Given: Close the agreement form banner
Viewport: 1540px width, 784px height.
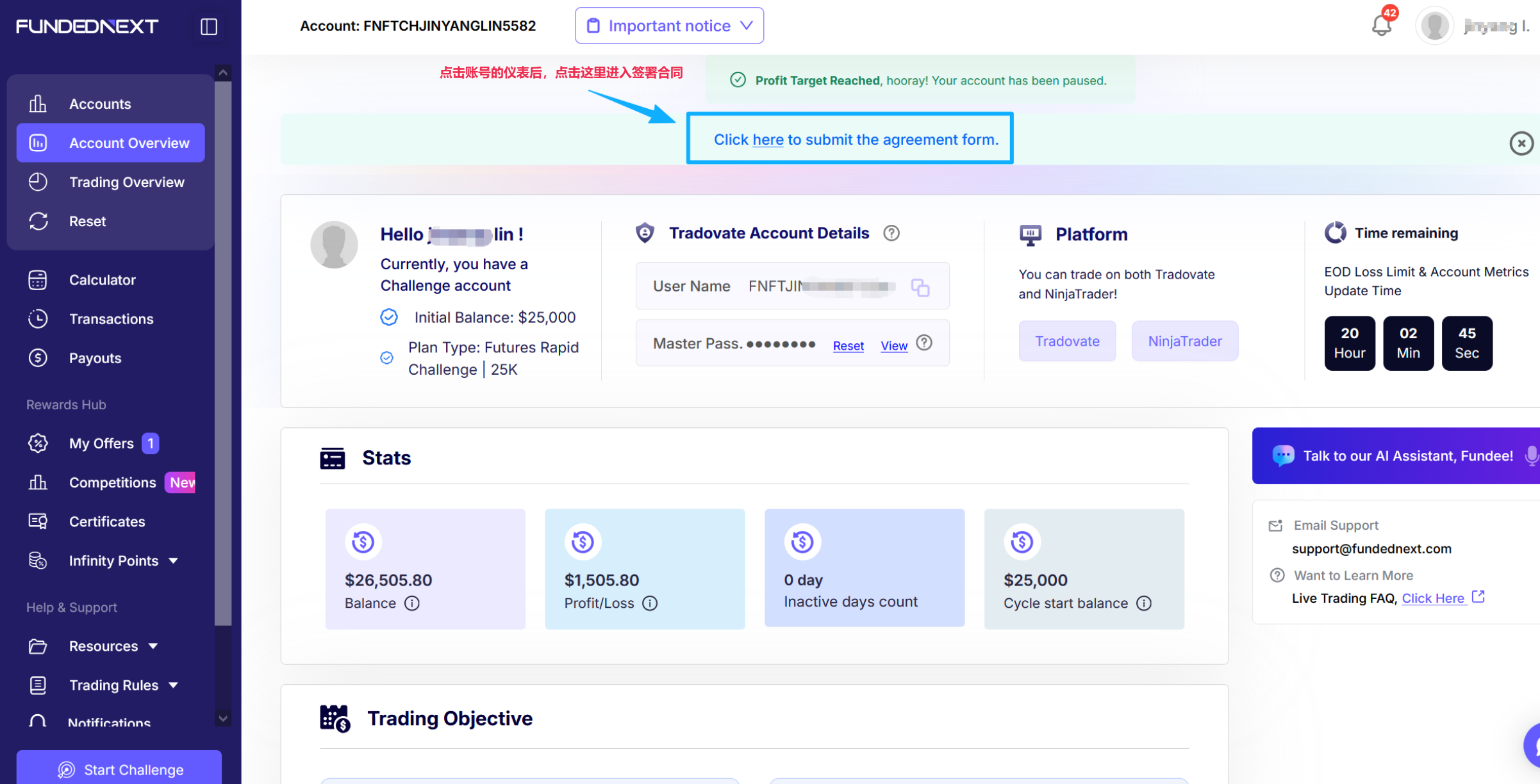Looking at the screenshot, I should pos(1521,143).
